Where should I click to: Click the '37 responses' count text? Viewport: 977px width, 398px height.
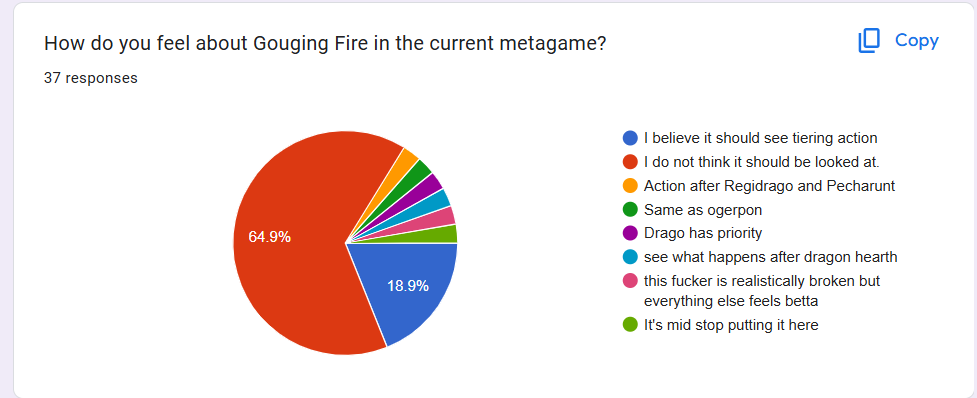tap(90, 78)
